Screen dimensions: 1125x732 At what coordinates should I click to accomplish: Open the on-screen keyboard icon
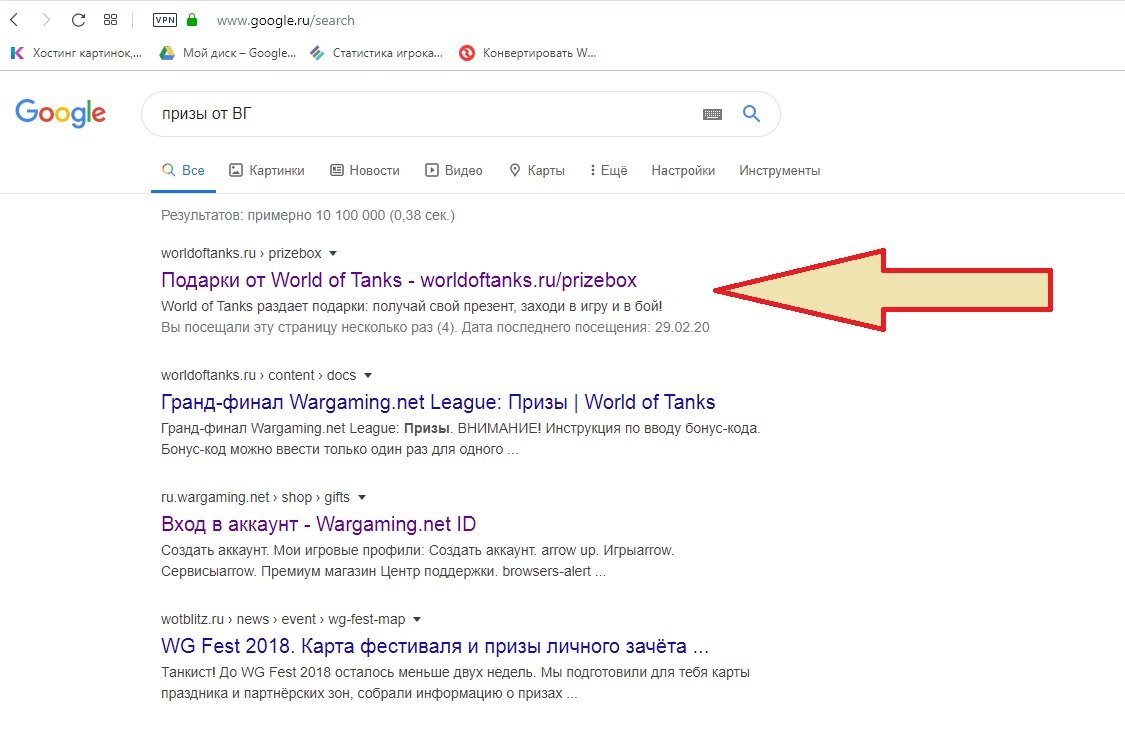click(x=711, y=114)
